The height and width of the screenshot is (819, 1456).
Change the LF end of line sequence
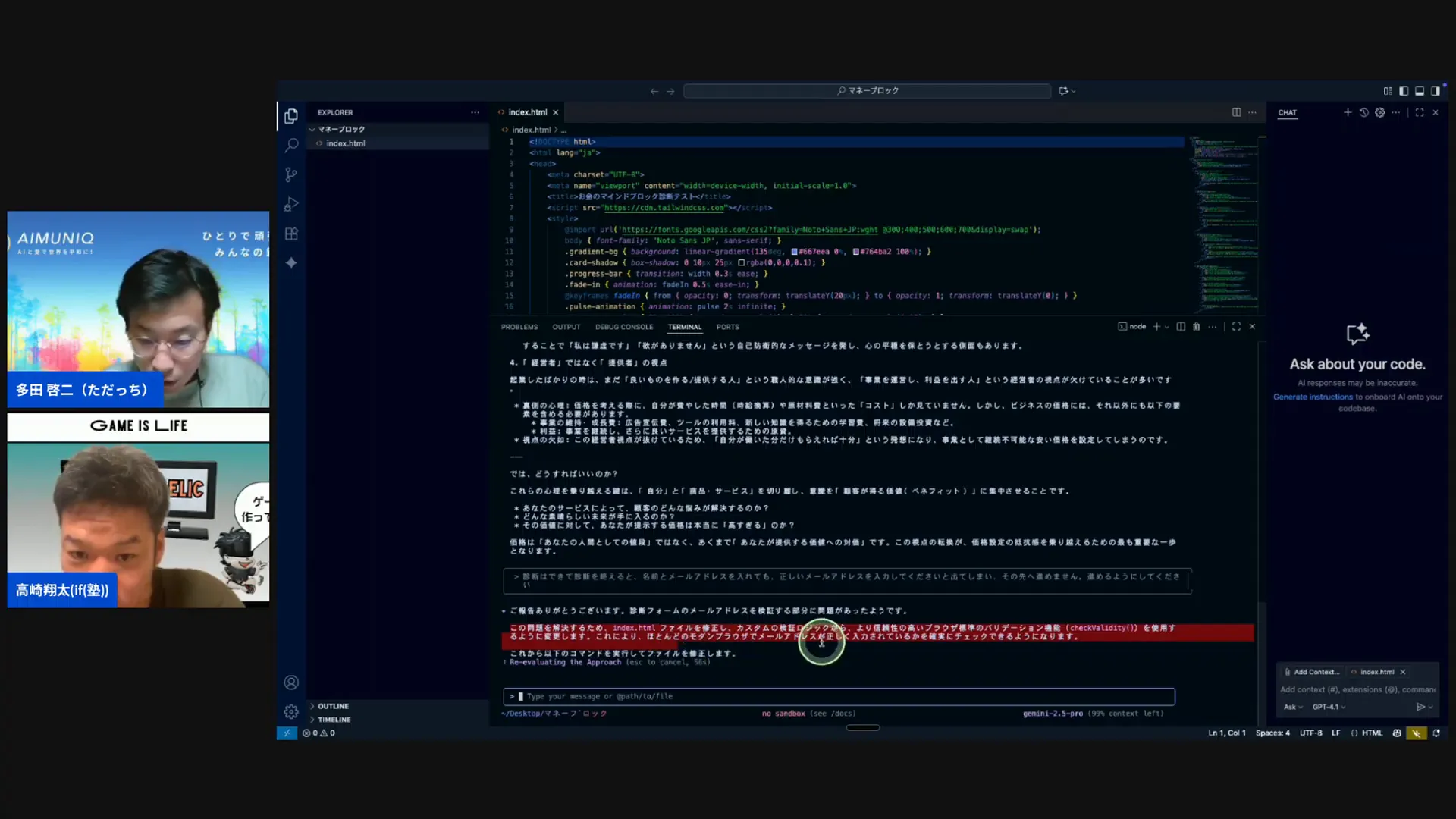1336,733
